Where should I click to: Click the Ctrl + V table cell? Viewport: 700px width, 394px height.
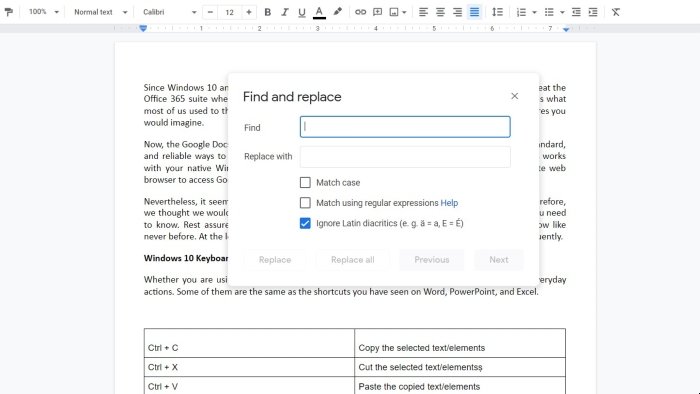tap(249, 386)
